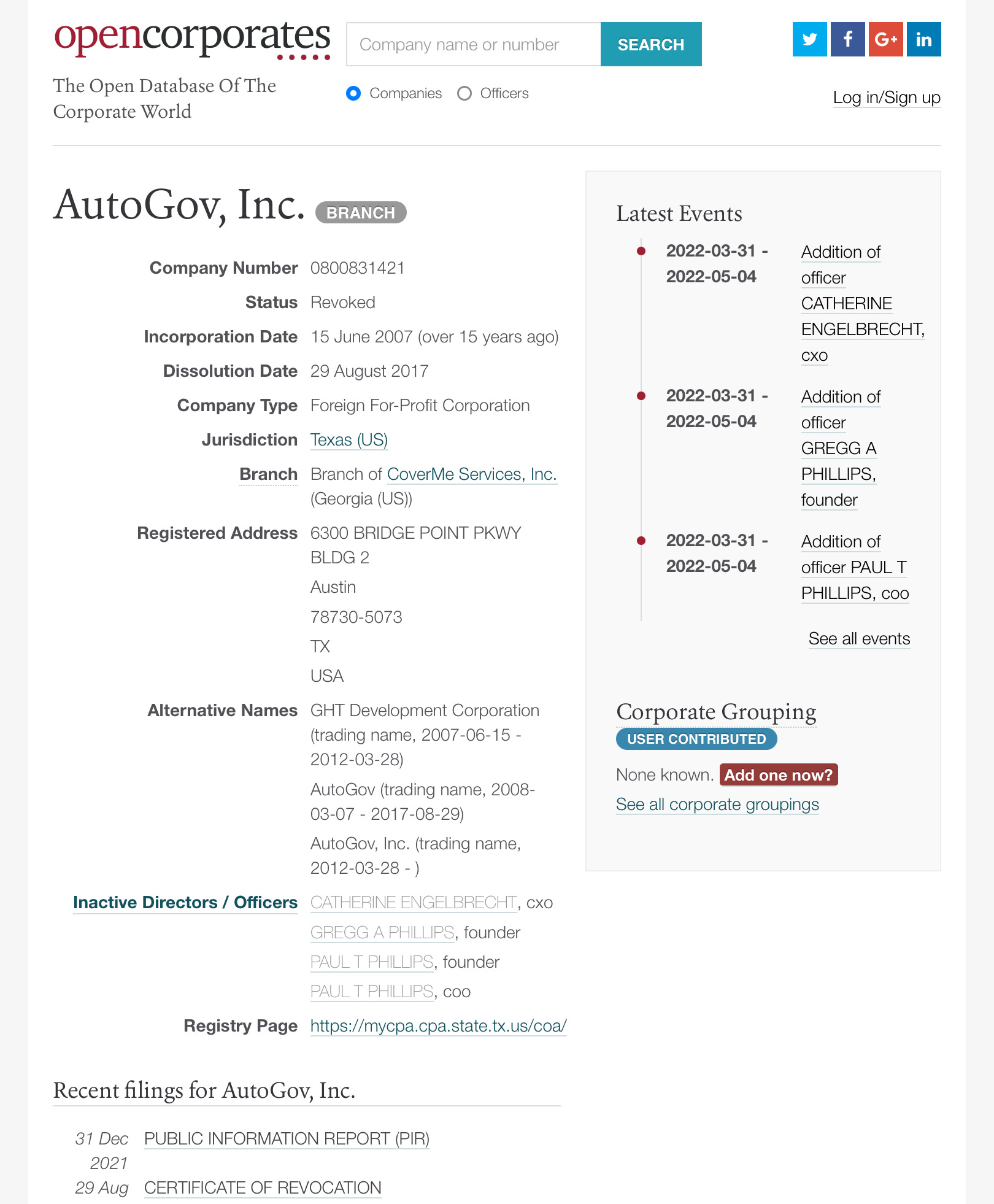This screenshot has height=1204, width=994.
Task: Open the mycpa.cpa.state.tx.us registry page
Action: click(x=438, y=1025)
